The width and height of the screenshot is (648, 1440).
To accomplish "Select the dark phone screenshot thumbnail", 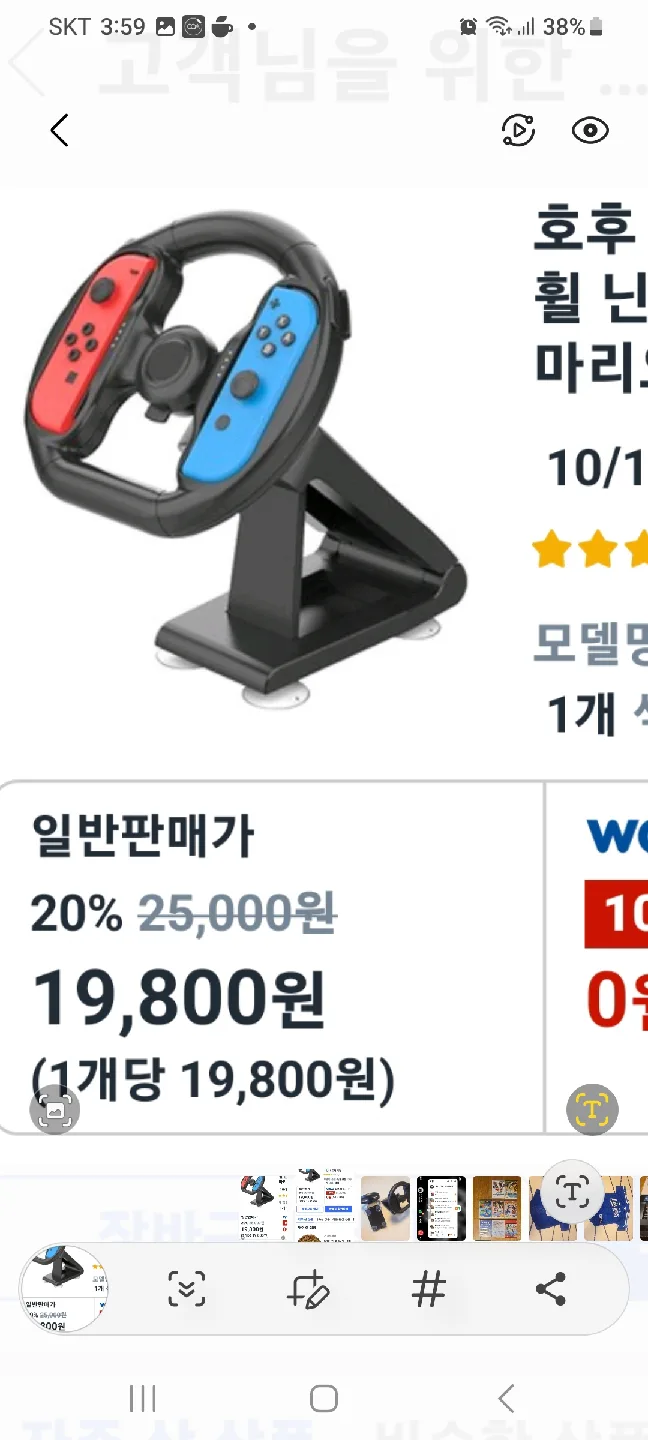I will 441,1209.
